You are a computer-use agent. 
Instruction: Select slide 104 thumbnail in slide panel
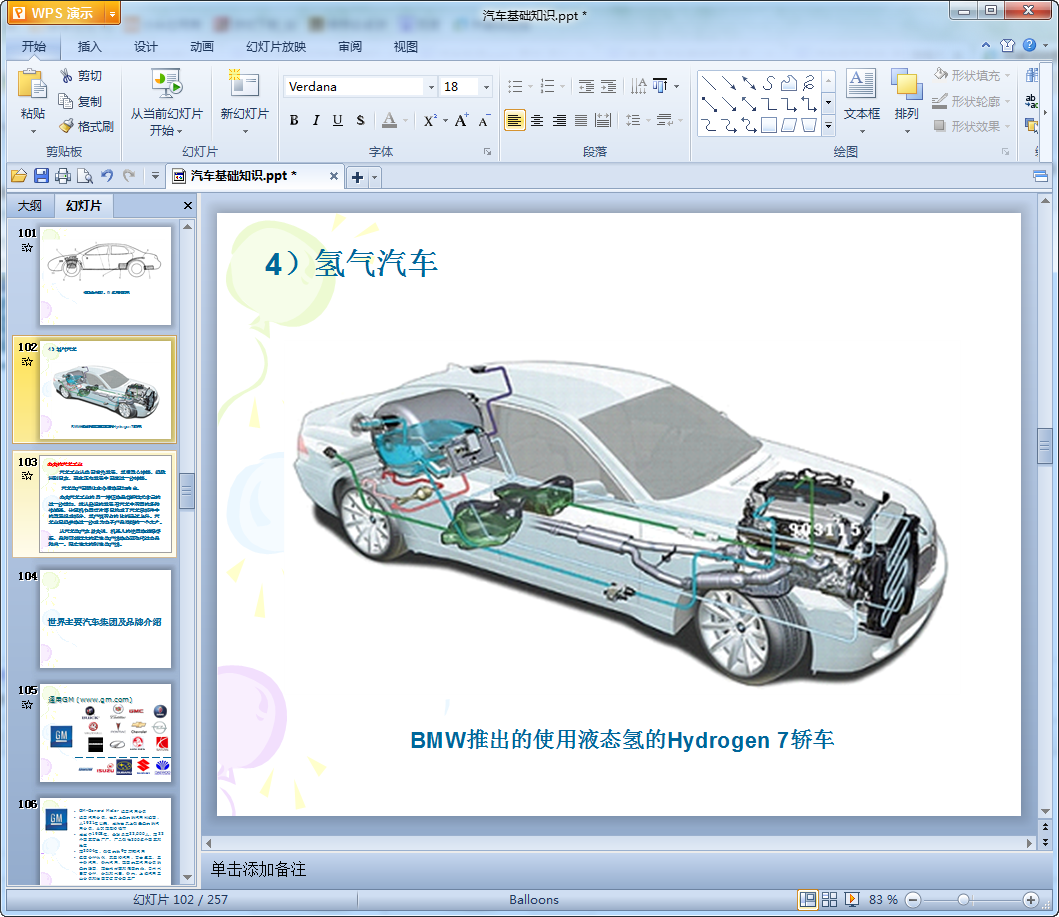coord(105,619)
